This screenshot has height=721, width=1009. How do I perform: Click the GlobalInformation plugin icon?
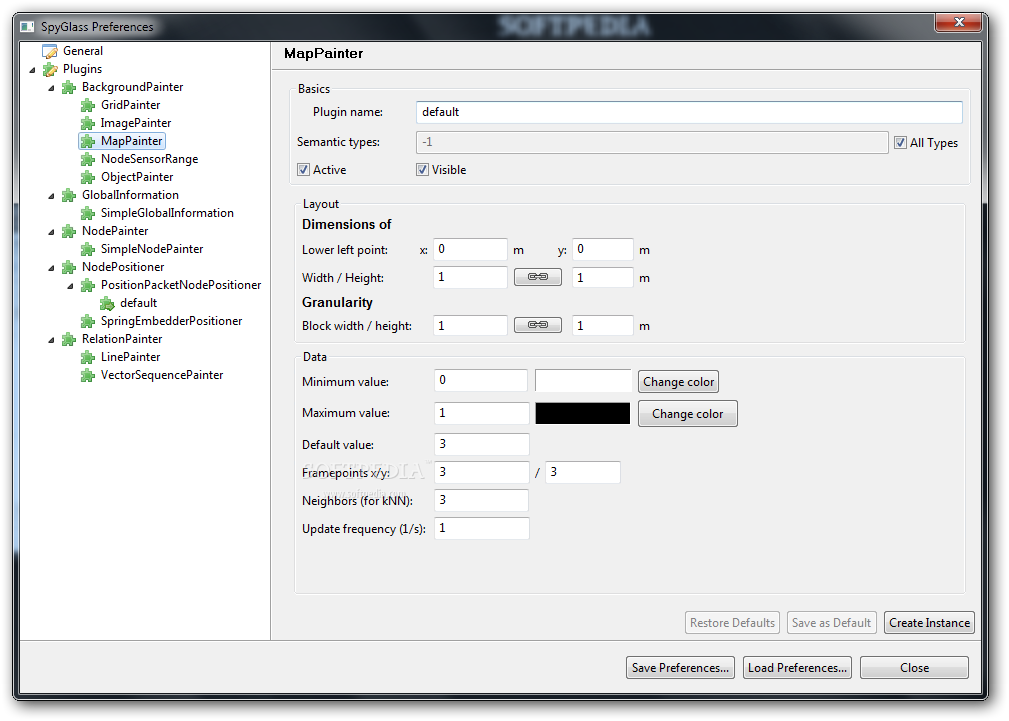click(69, 195)
